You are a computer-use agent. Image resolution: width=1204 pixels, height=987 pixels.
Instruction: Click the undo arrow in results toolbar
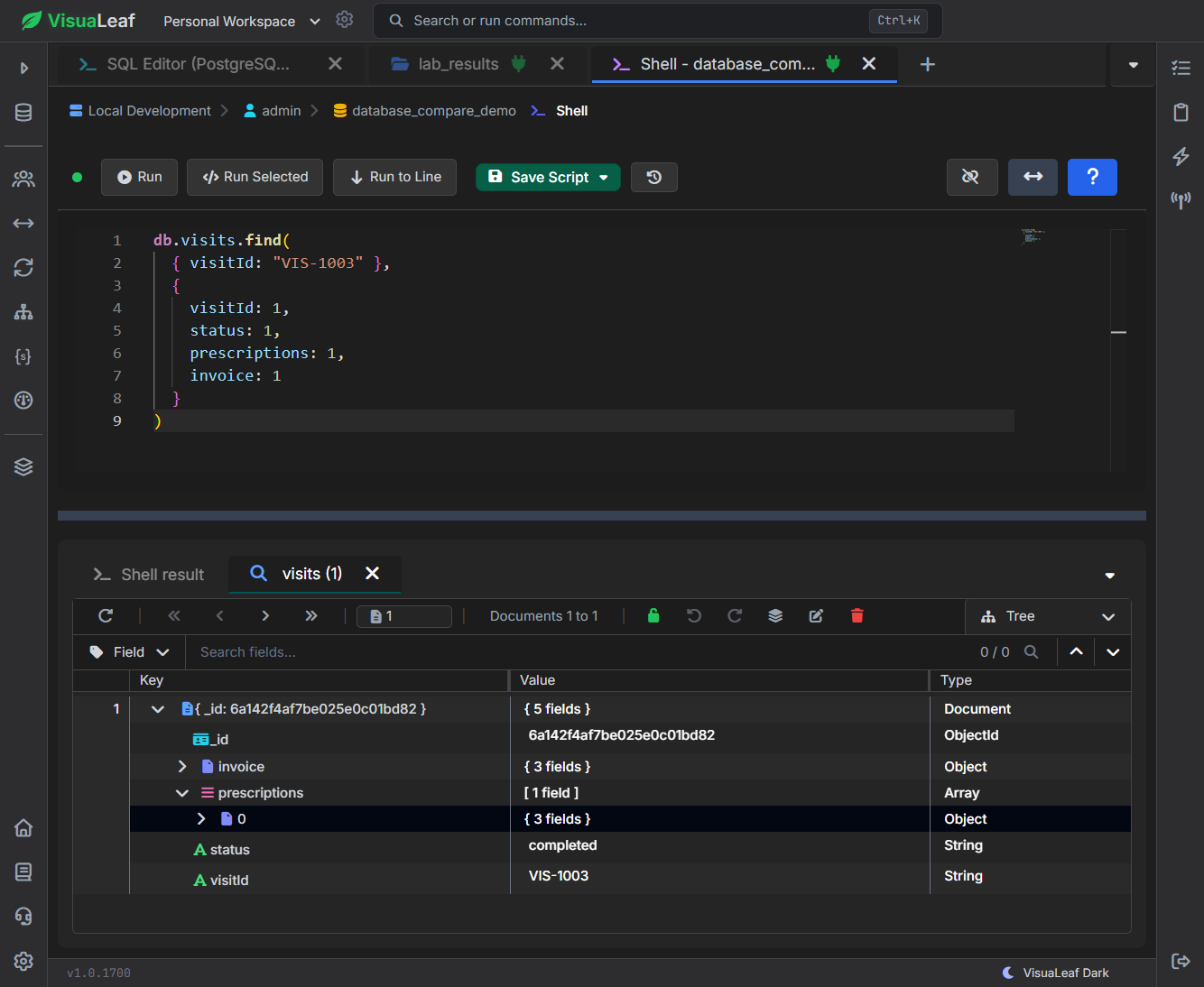tap(694, 615)
